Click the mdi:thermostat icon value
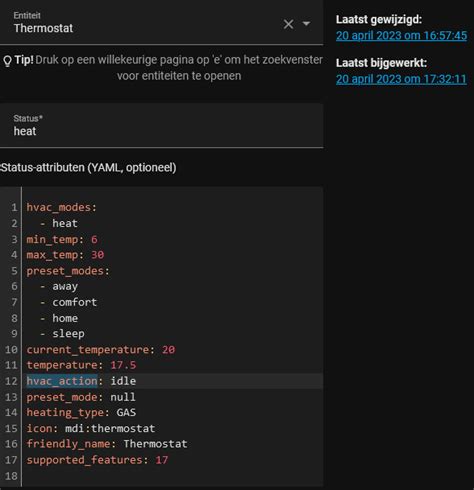 coord(110,428)
